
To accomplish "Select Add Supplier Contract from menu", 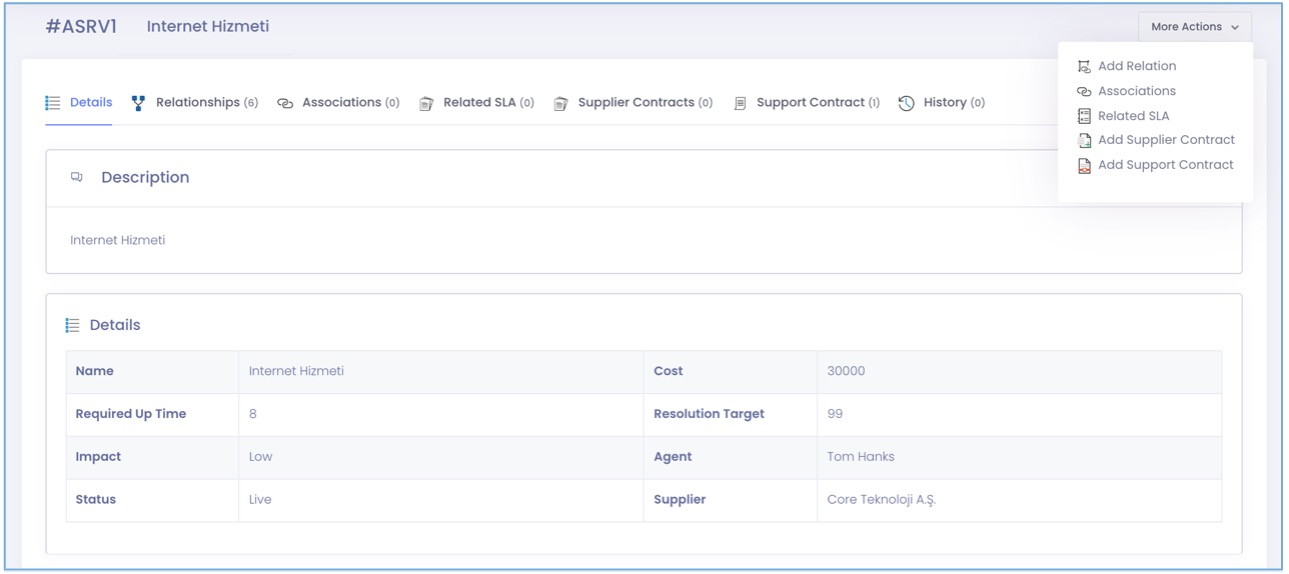I will [x=1166, y=140].
